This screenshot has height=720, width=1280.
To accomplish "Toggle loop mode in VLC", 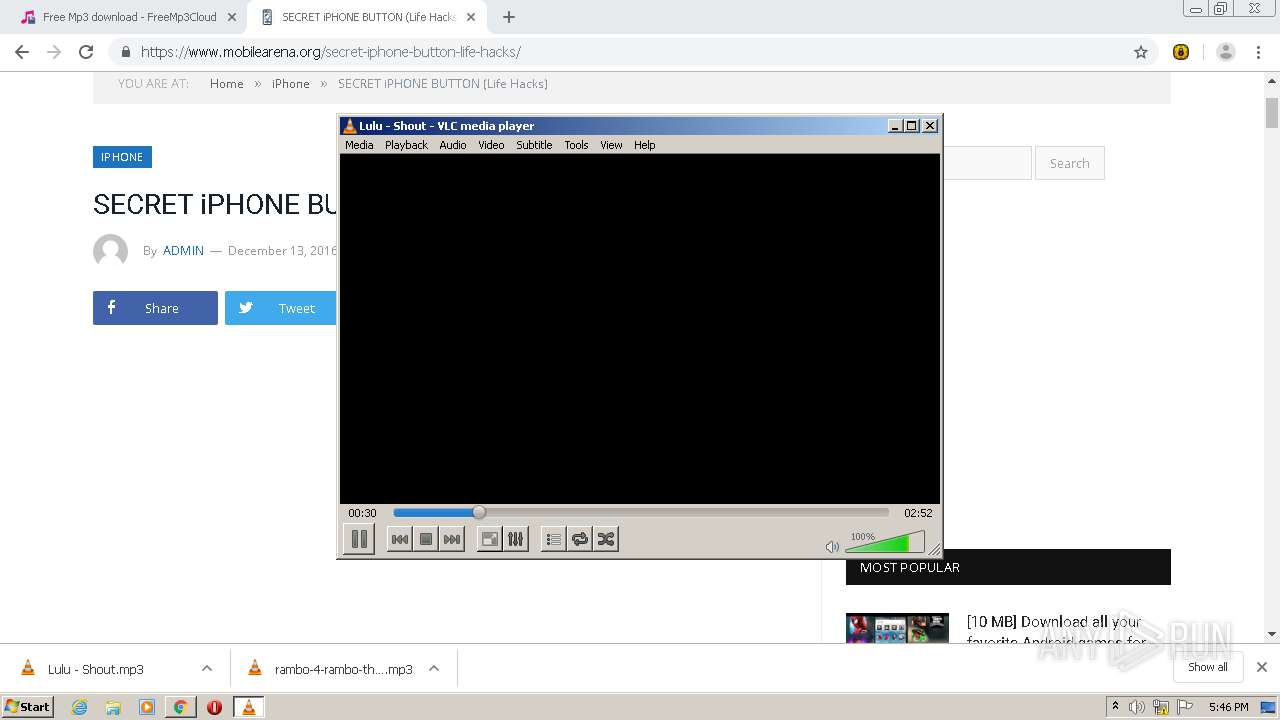I will [580, 539].
